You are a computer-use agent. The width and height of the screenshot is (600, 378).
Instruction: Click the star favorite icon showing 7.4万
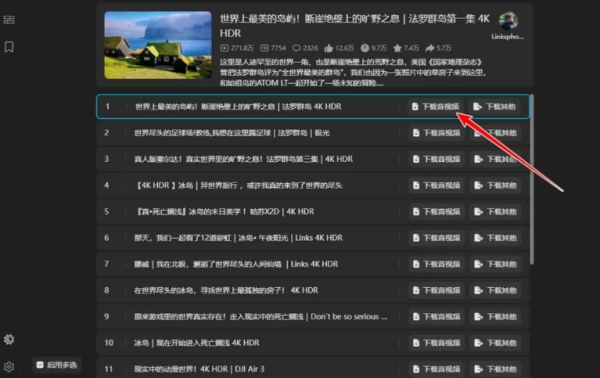coord(398,48)
